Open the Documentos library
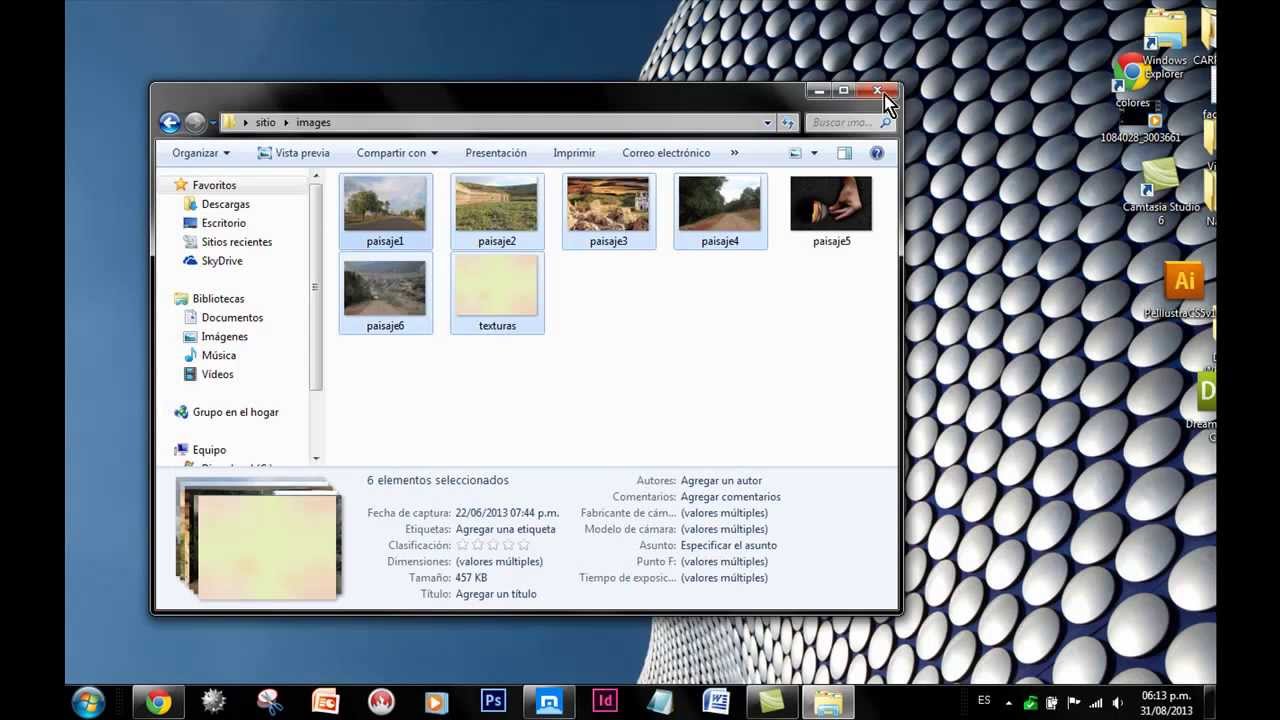Screen dimensions: 1280x720 coord(232,318)
